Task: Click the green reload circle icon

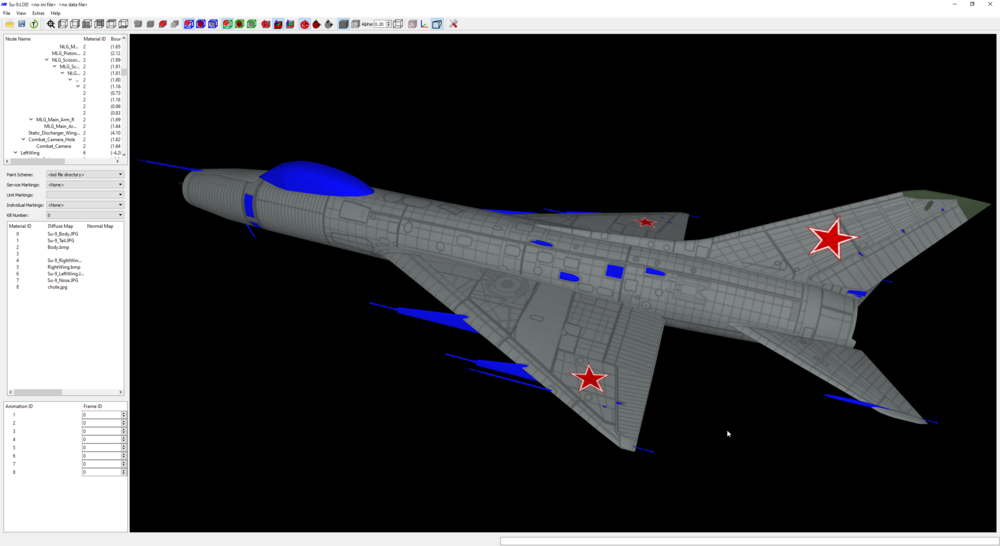Action: pyautogui.click(x=34, y=24)
